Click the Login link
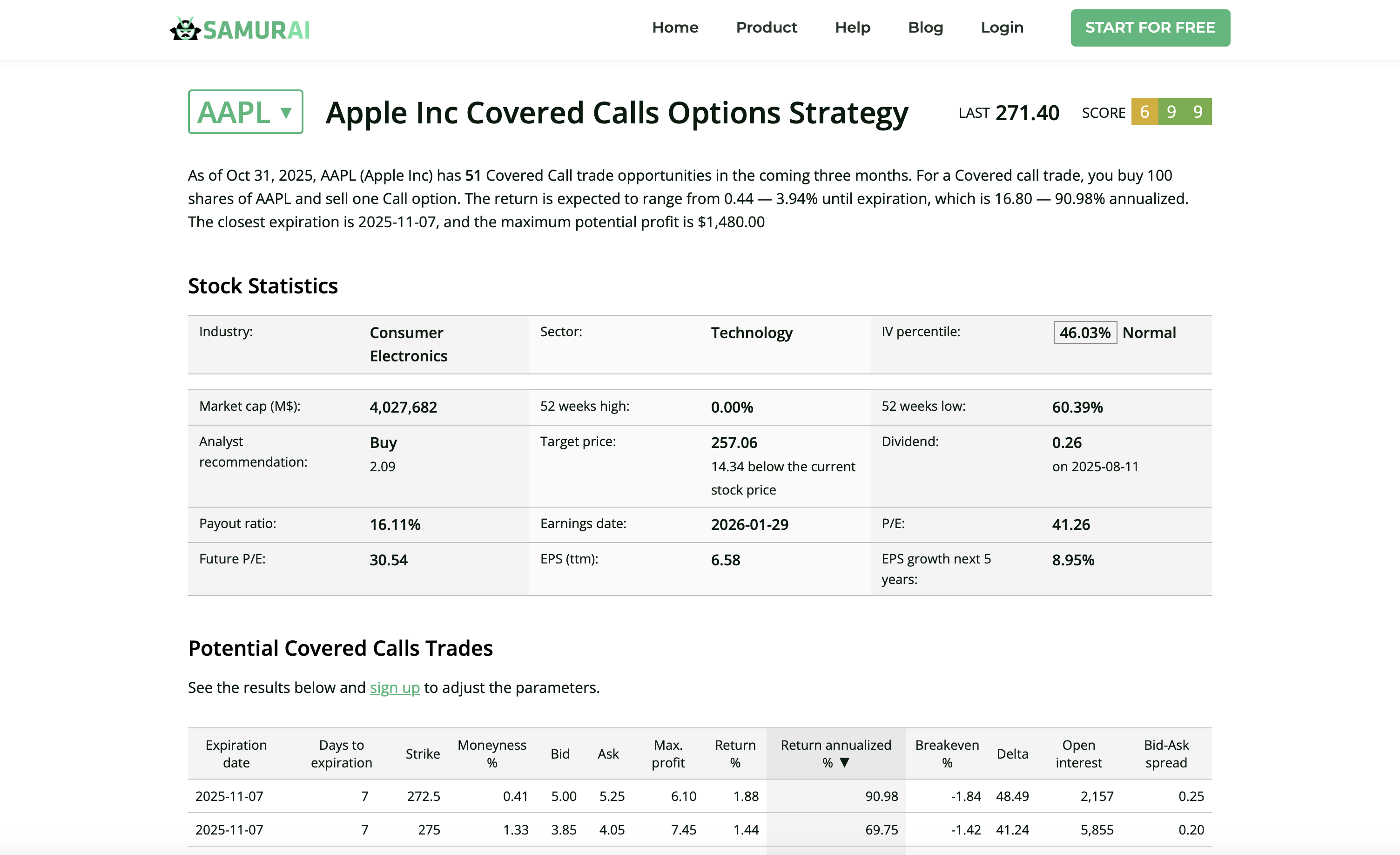Viewport: 1400px width, 855px height. 1002,27
